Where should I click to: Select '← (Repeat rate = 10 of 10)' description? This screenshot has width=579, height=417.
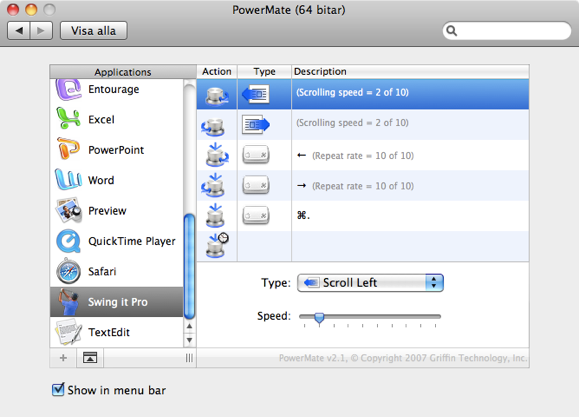click(355, 155)
